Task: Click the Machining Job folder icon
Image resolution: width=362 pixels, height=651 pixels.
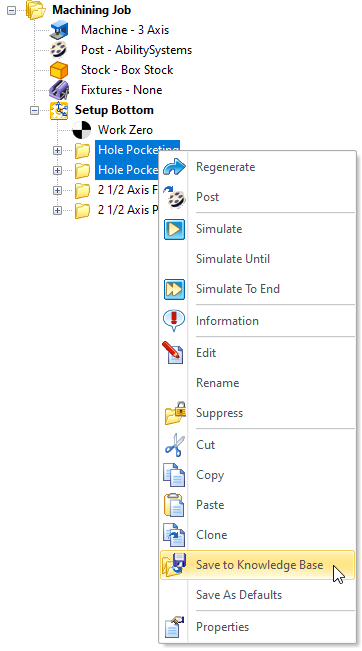Action: tap(36, 10)
